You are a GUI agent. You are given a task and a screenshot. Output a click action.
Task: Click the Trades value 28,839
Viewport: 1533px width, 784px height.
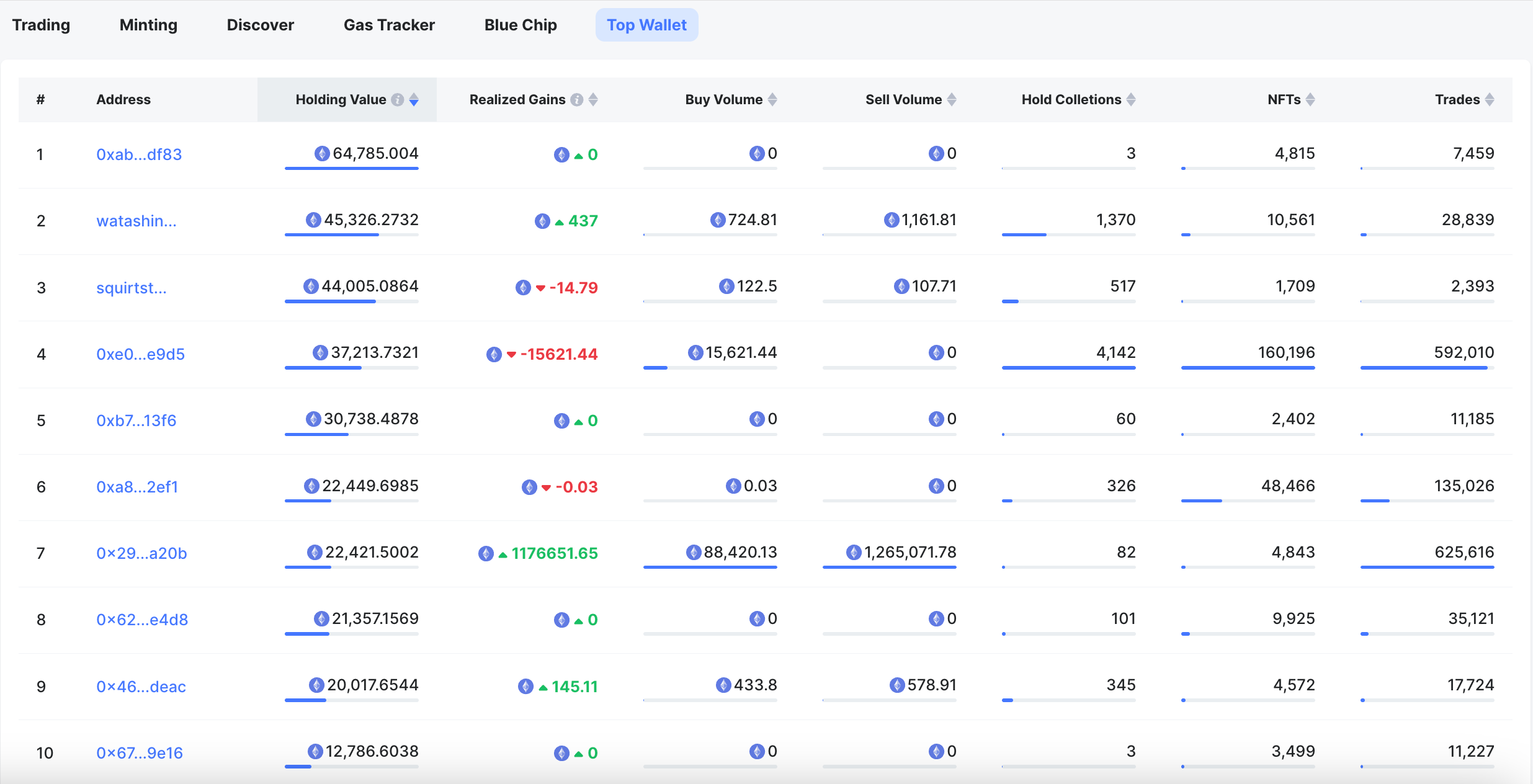tap(1468, 220)
